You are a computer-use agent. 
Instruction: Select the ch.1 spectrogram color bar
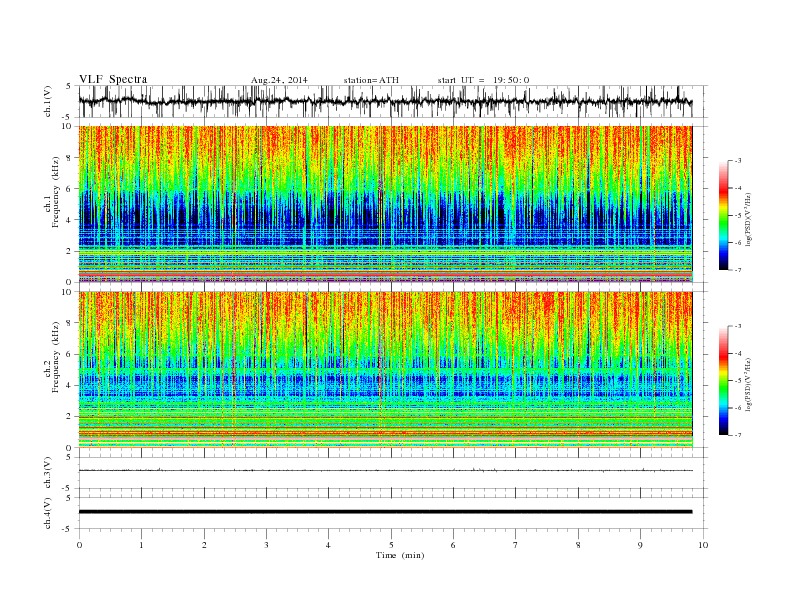click(723, 215)
